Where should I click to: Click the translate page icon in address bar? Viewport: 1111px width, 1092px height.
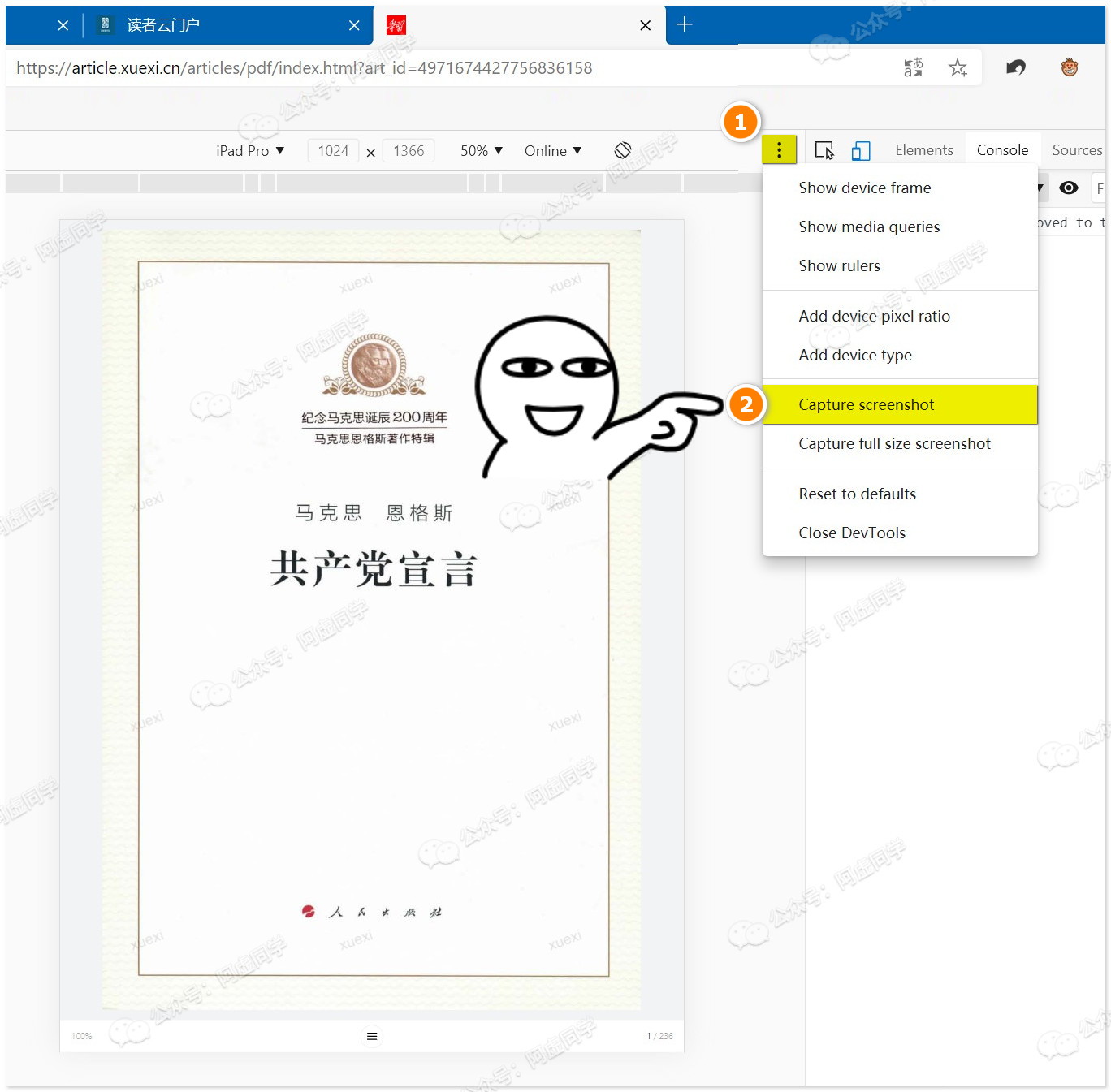(x=914, y=67)
